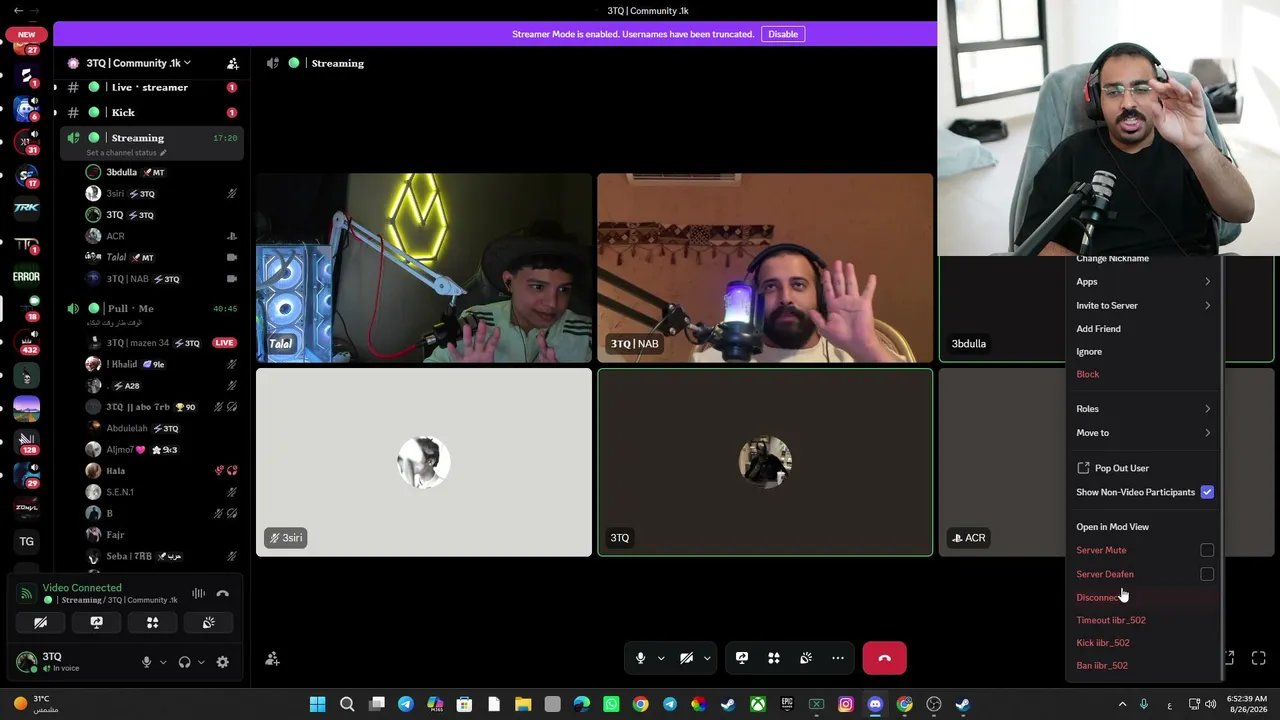Open the TRK server in the server list
1280x720 pixels.
click(x=27, y=208)
